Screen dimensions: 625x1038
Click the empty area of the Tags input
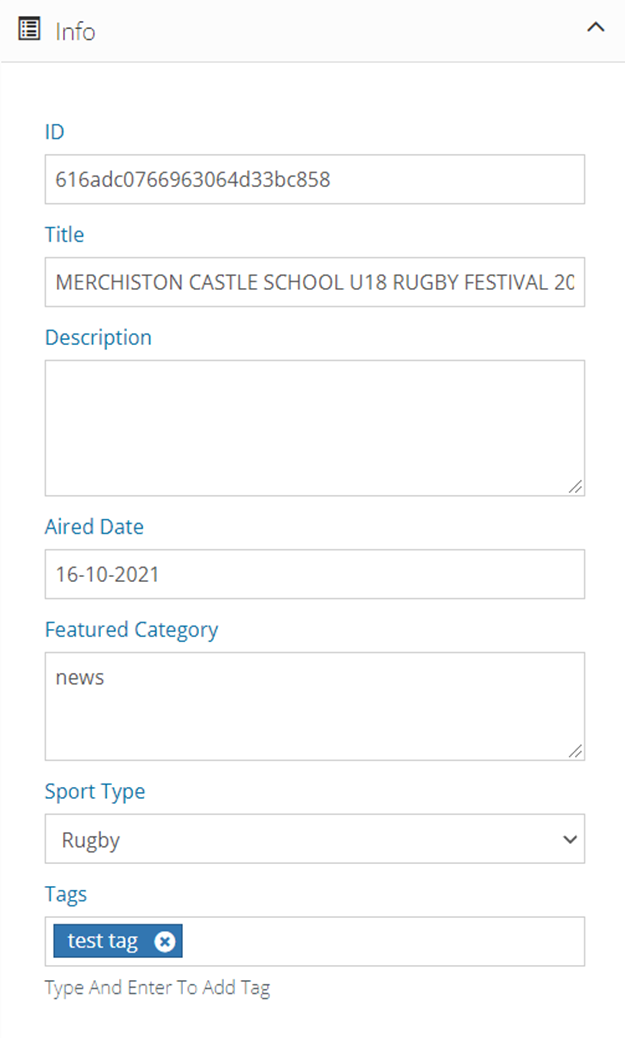coord(380,942)
